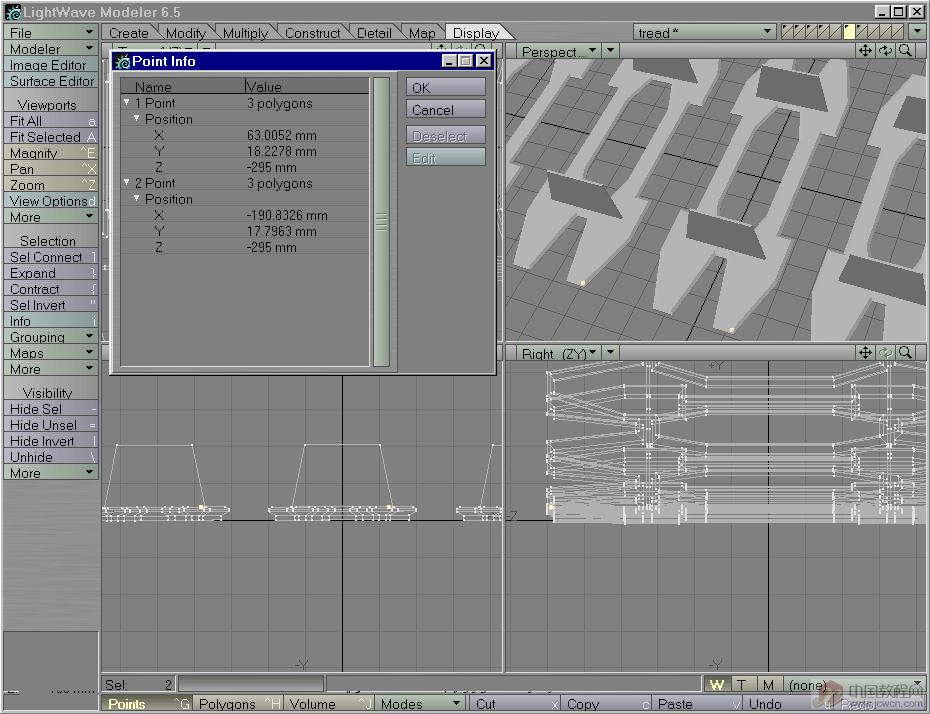Screen dimensions: 930x714
Task: Open the Perspective view type dropdown
Action: coord(559,51)
